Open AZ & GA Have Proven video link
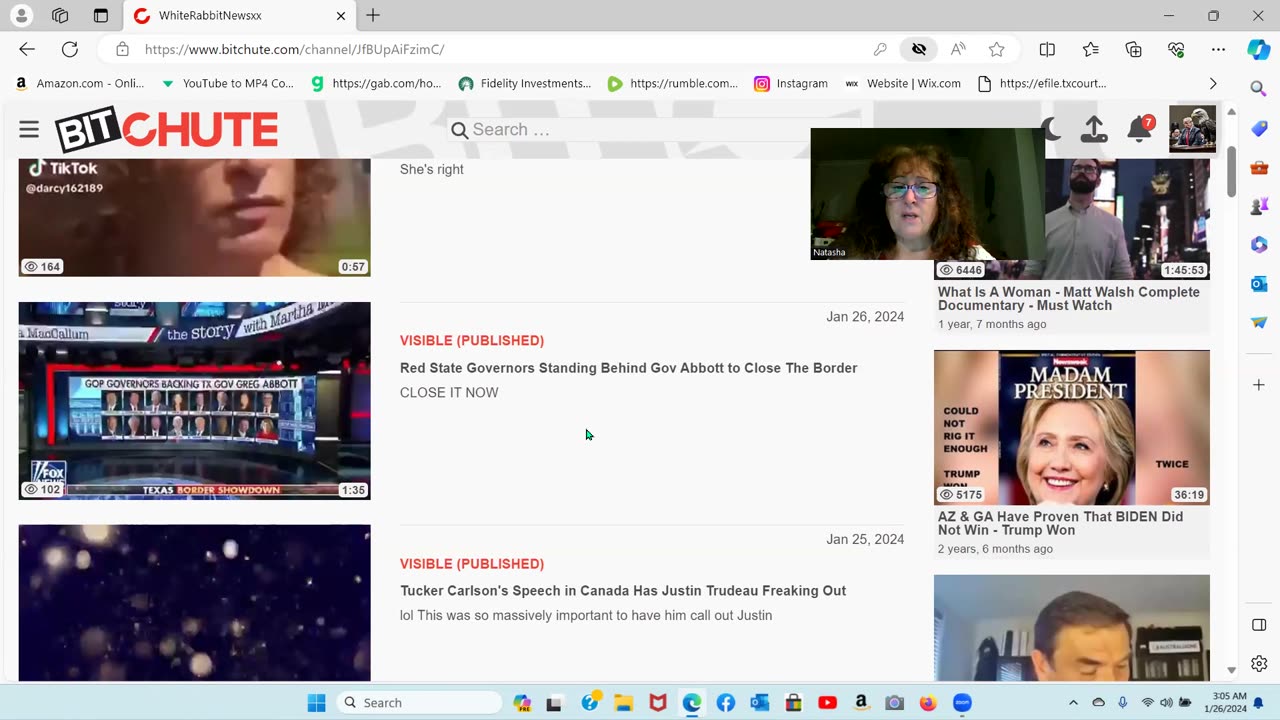The width and height of the screenshot is (1280, 720). tap(1060, 523)
